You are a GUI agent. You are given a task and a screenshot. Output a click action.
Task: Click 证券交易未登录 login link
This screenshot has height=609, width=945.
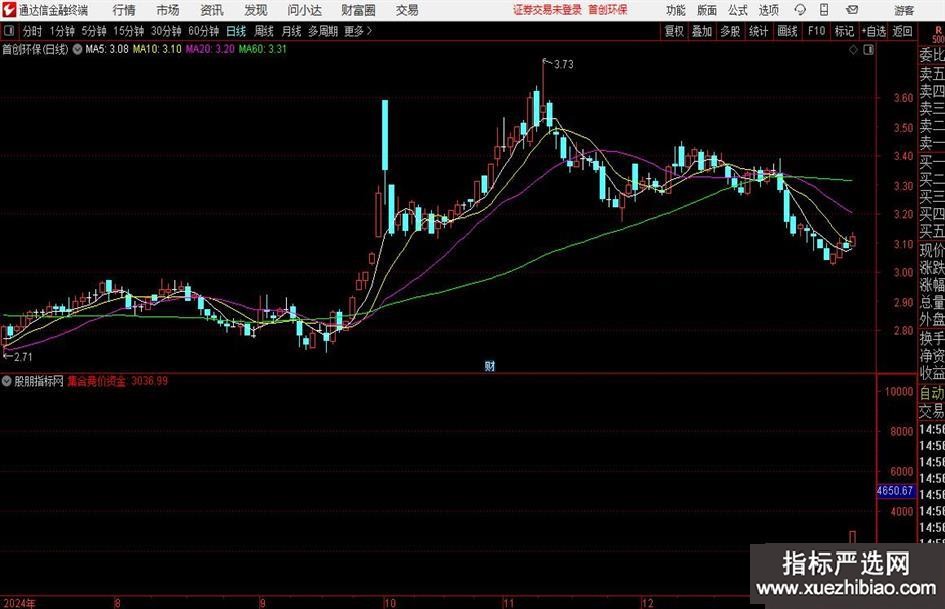546,10
